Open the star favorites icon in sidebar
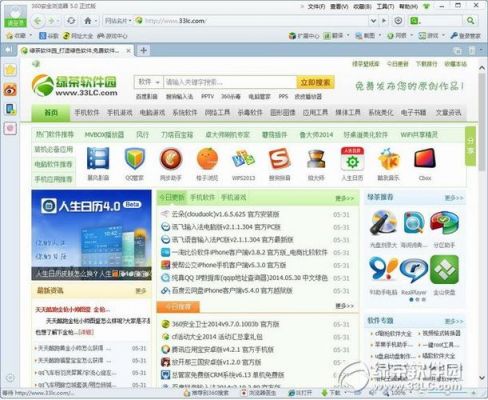 [10, 70]
